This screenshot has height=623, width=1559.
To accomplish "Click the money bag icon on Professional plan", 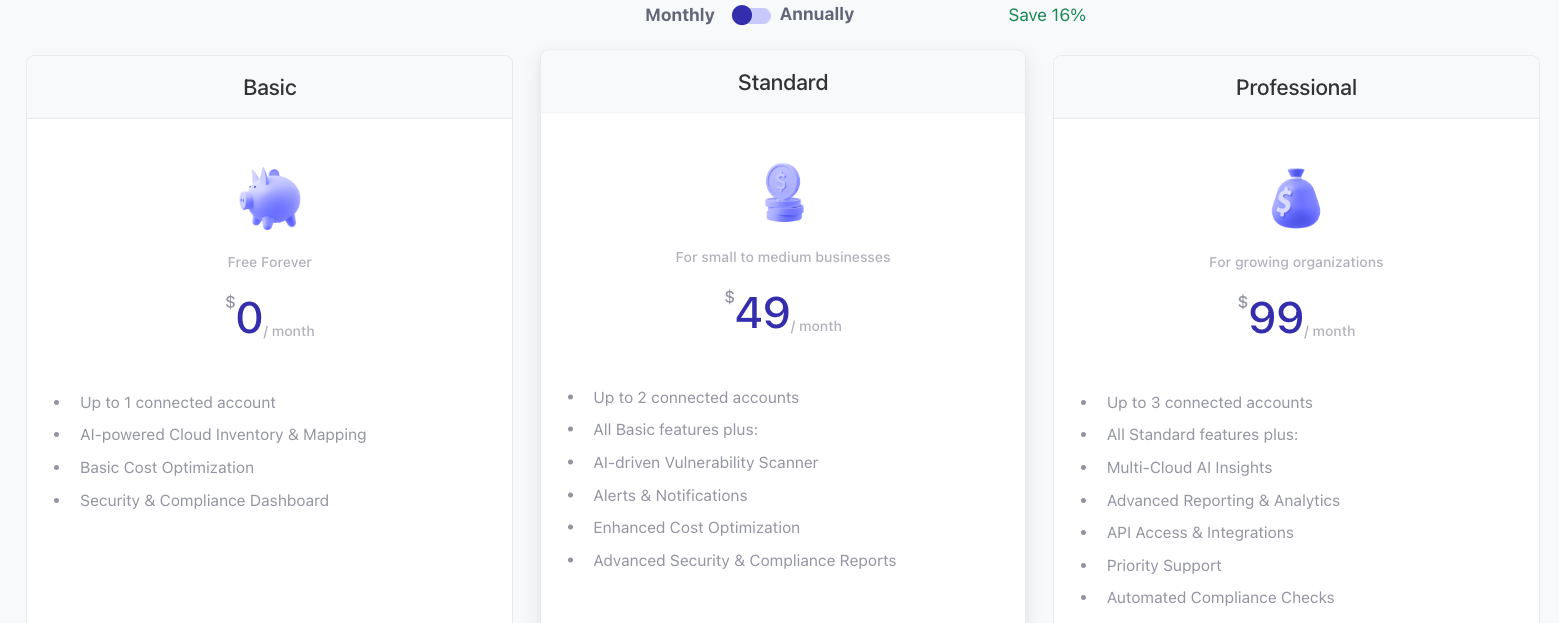I will tap(1295, 198).
